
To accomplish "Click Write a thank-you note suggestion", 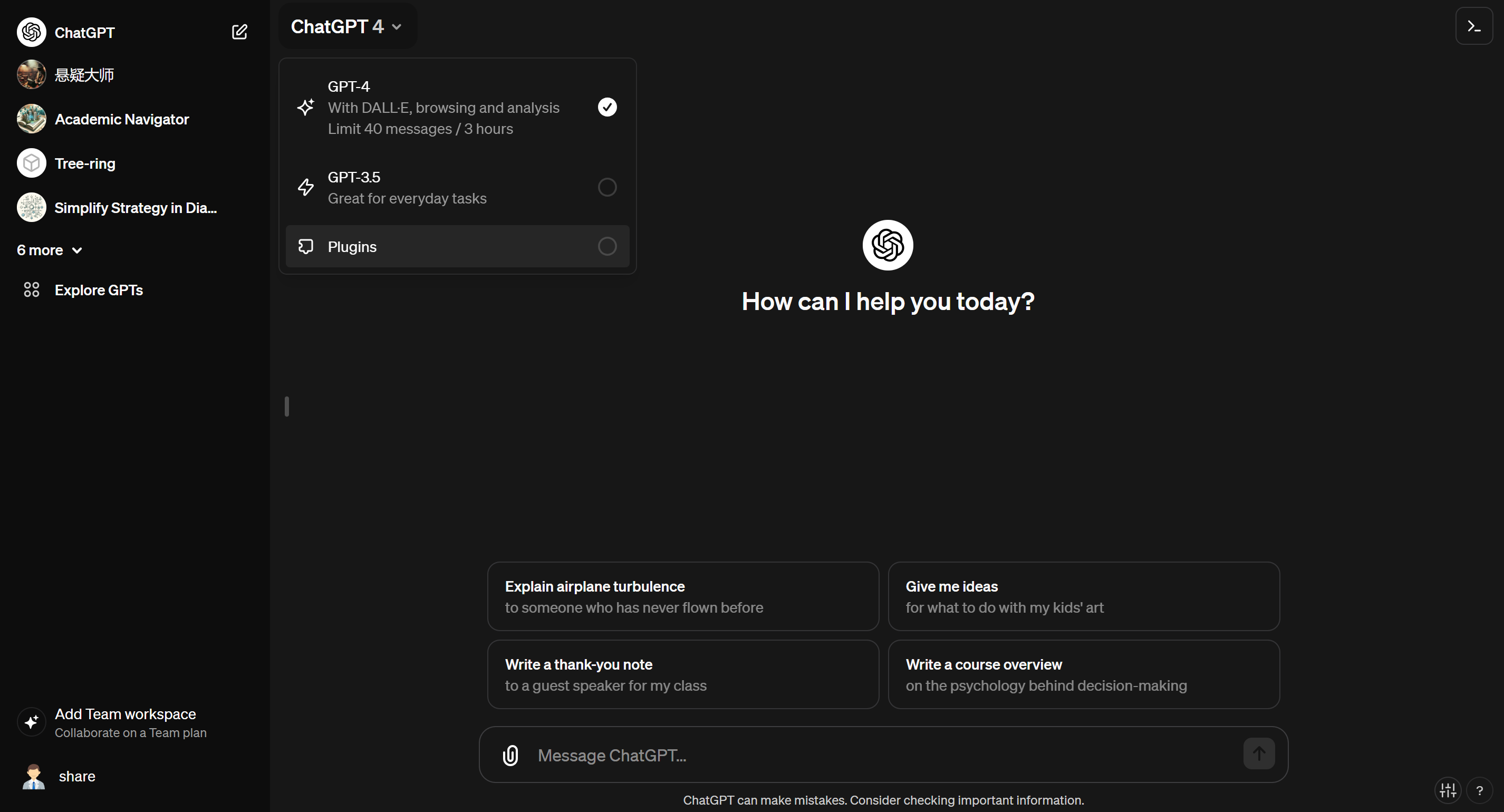I will (x=683, y=674).
